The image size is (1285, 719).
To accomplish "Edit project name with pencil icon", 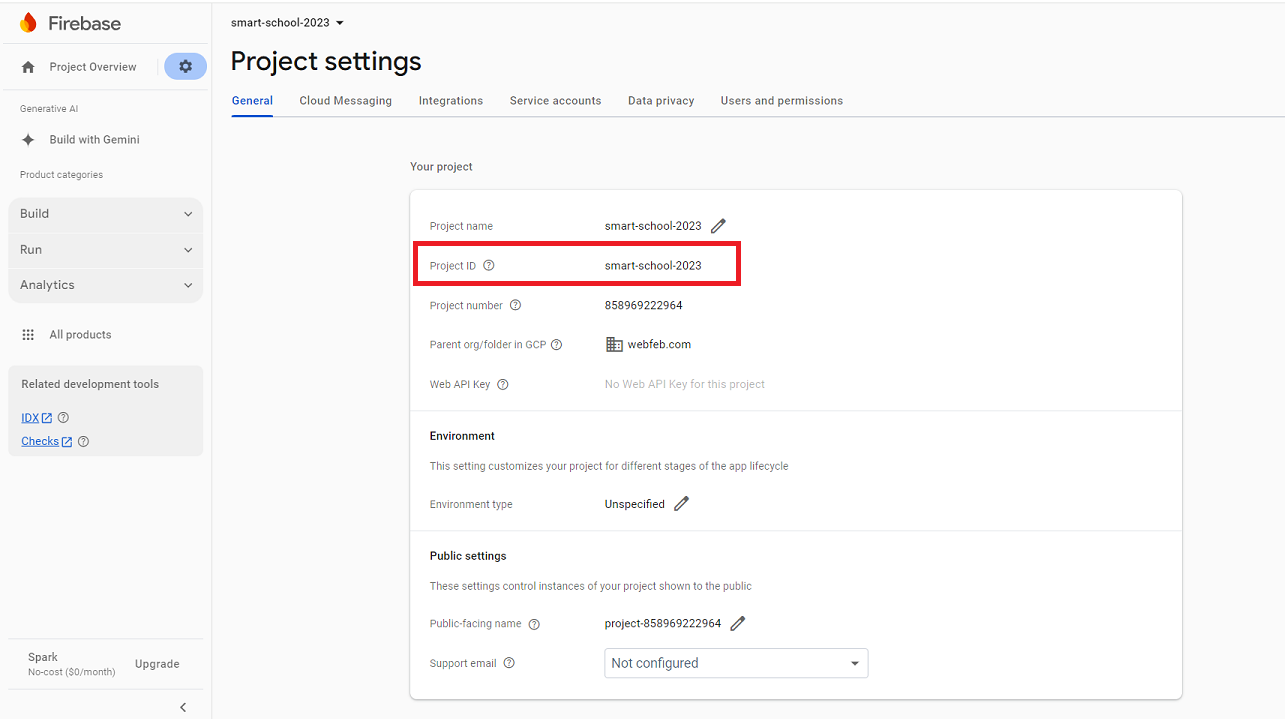I will pyautogui.click(x=718, y=226).
